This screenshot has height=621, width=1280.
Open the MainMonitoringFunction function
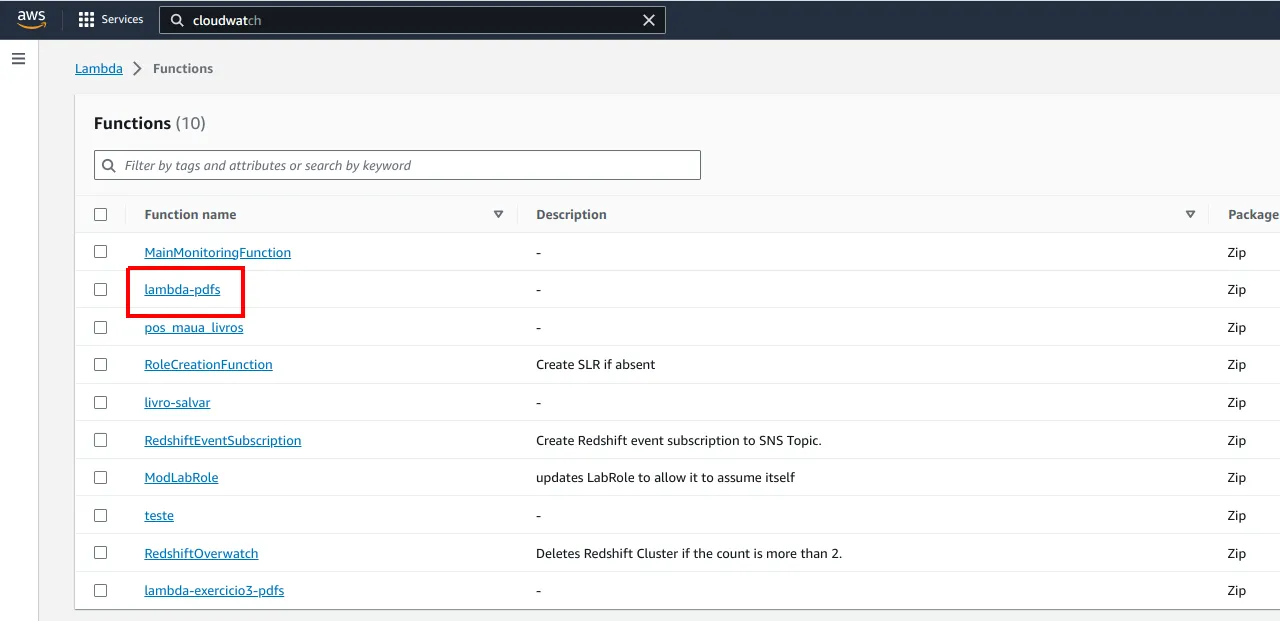pyautogui.click(x=217, y=253)
